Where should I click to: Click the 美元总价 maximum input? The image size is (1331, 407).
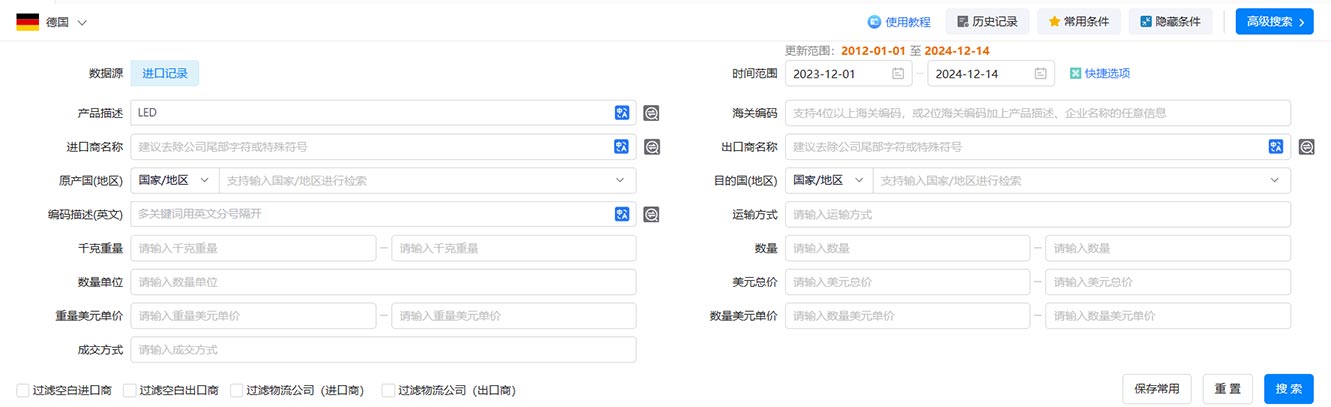click(1168, 282)
